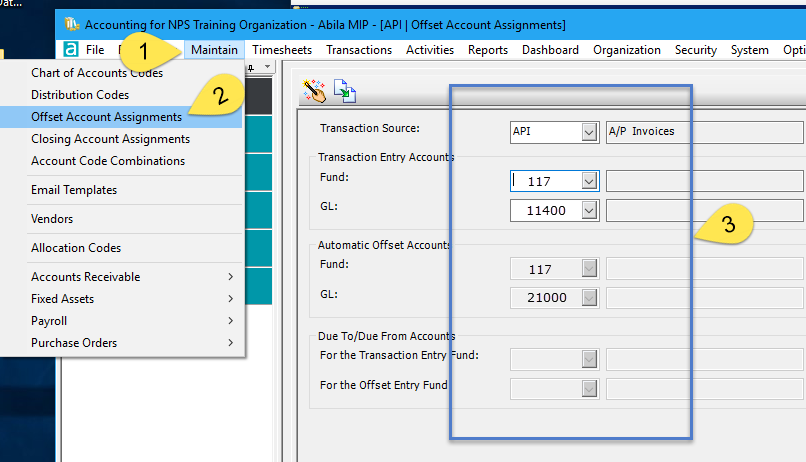Expand the Transaction Entry GL 11400 dropdown
The image size is (806, 462).
[x=589, y=211]
